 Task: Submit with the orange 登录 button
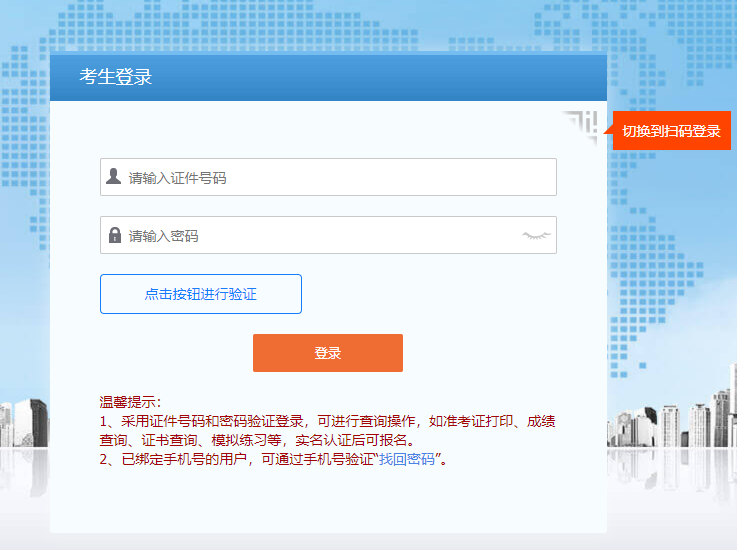coord(327,353)
